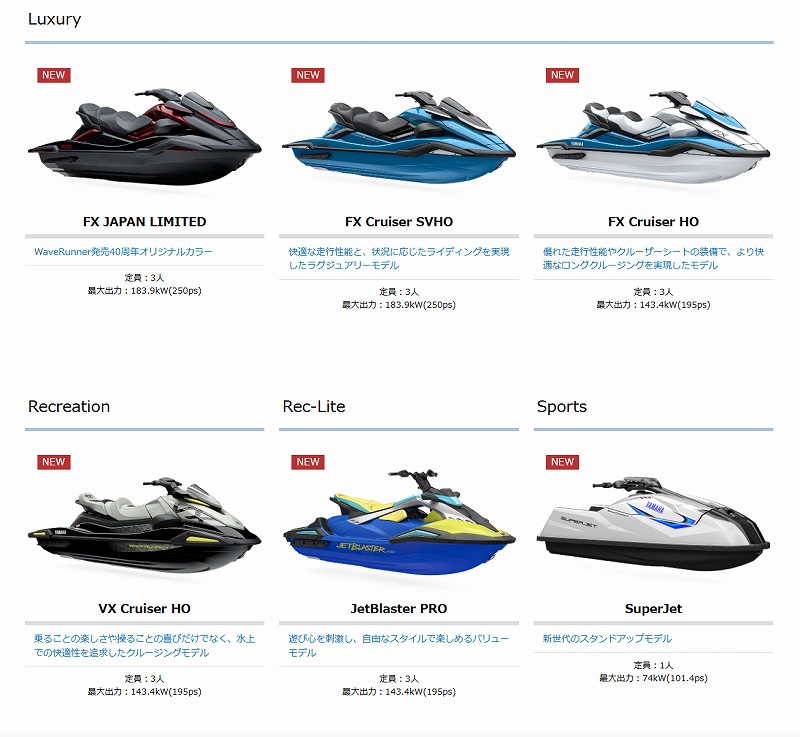Screen dimensions: 800x737
Task: Open the FX Cruiser HO title link
Action: (653, 222)
